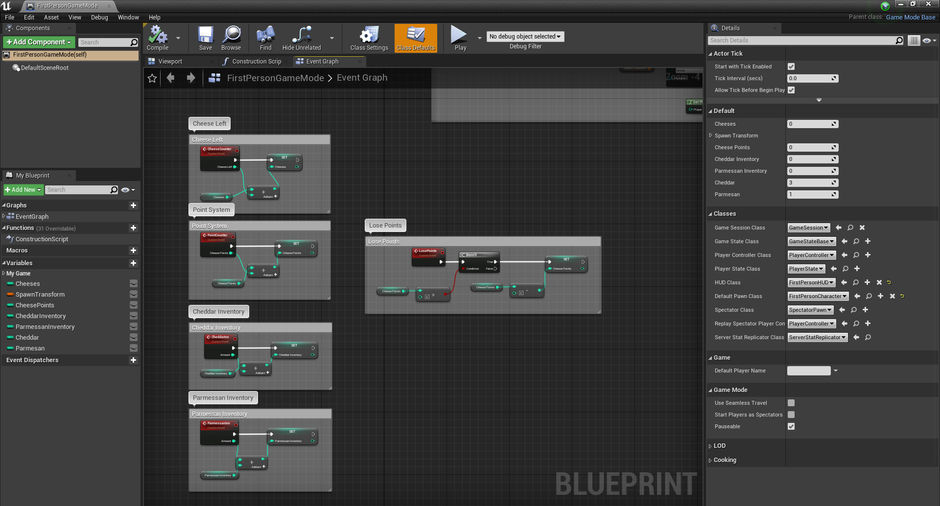Save the blueprint asset

[205, 38]
